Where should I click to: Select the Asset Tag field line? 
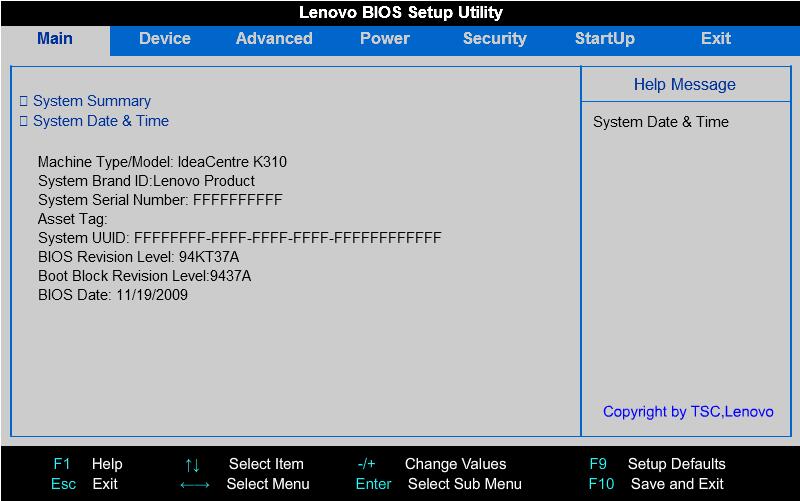(x=72, y=219)
